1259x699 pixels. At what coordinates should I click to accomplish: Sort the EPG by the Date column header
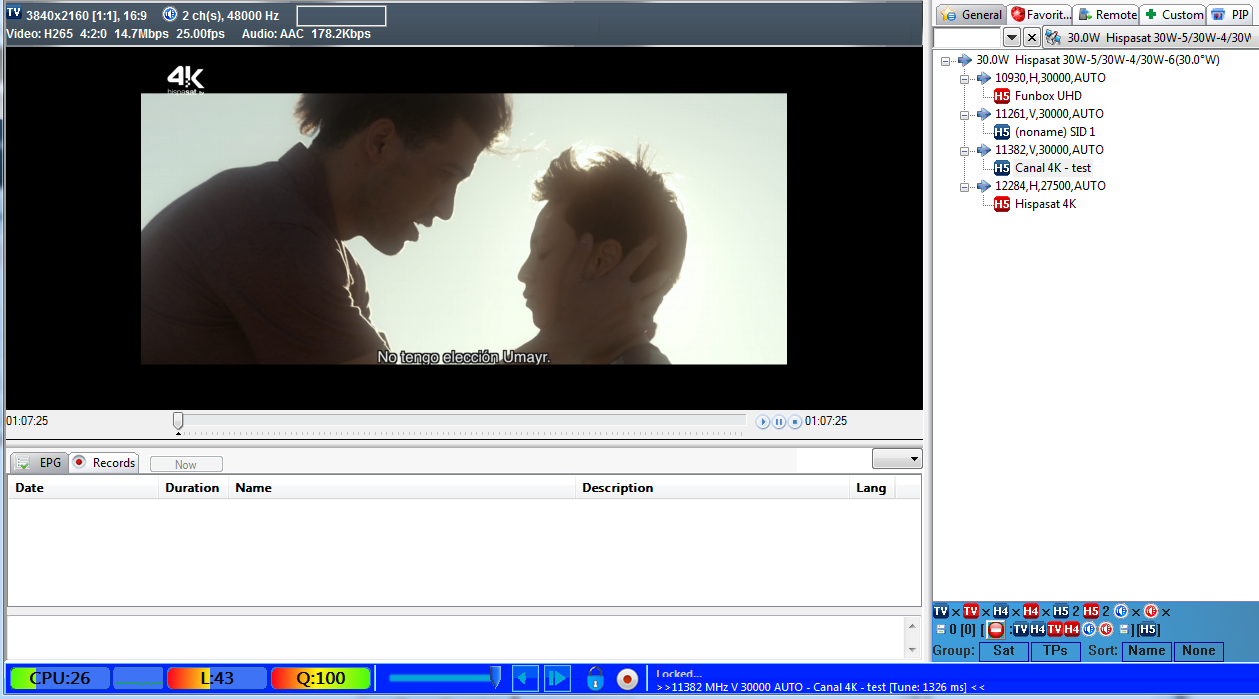click(x=84, y=488)
